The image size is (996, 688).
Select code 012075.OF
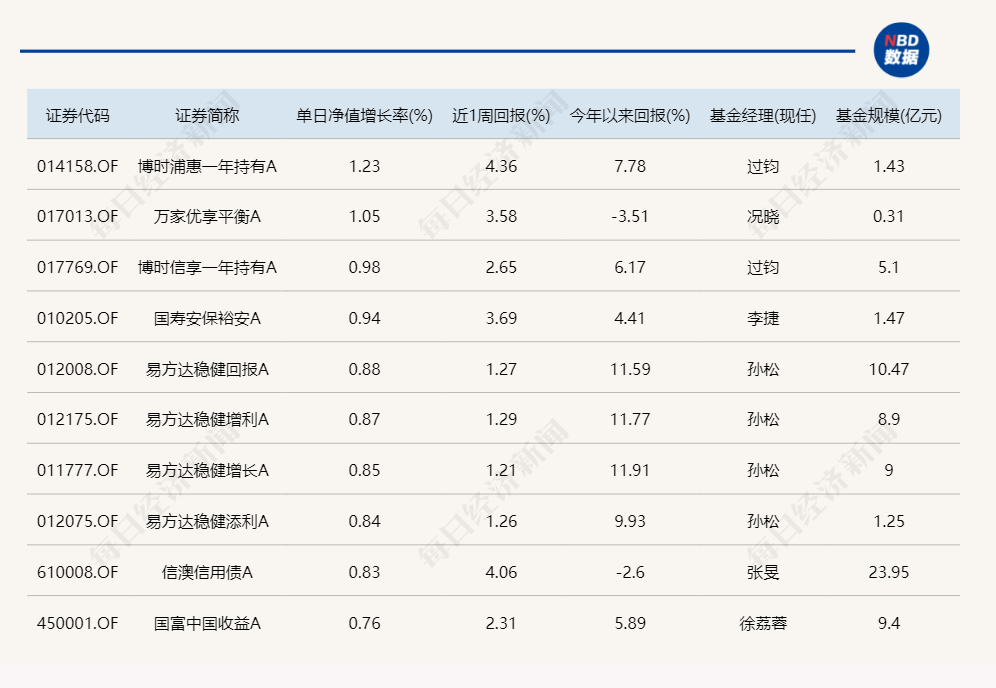pos(77,521)
